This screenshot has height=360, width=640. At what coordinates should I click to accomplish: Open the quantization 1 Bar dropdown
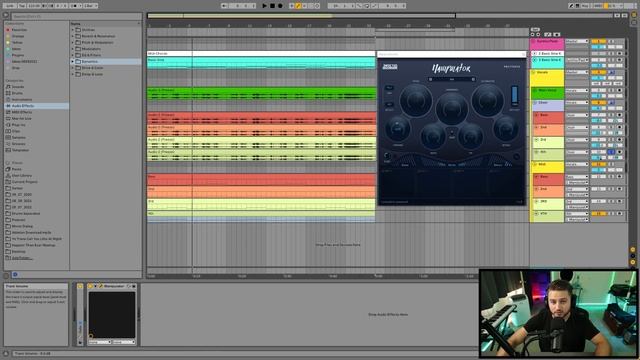coord(90,6)
